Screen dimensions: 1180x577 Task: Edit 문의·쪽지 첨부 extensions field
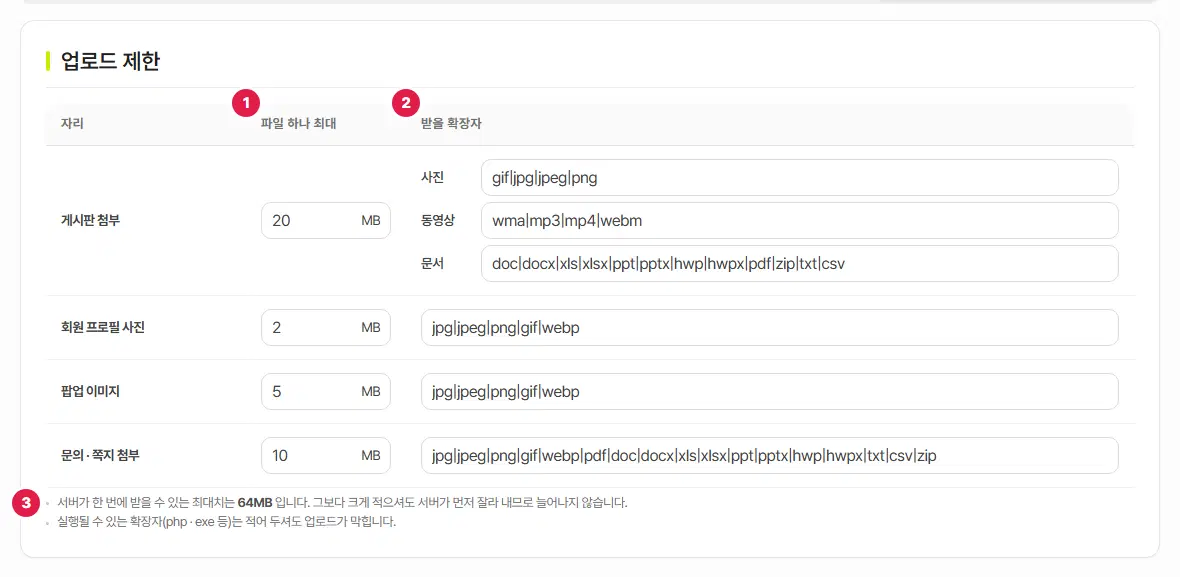point(770,455)
